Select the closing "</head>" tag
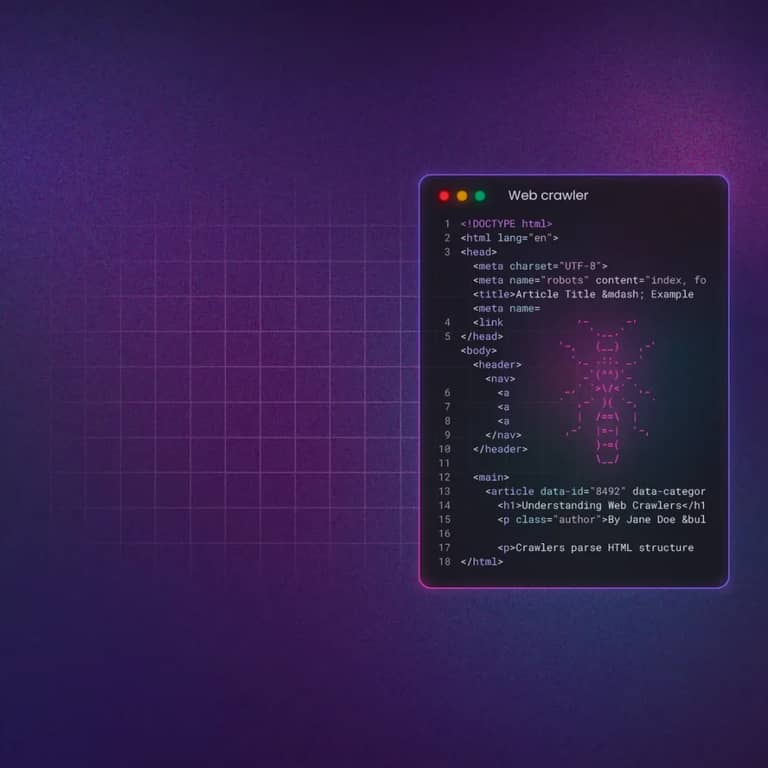Screen dimensions: 768x768 pyautogui.click(x=481, y=336)
